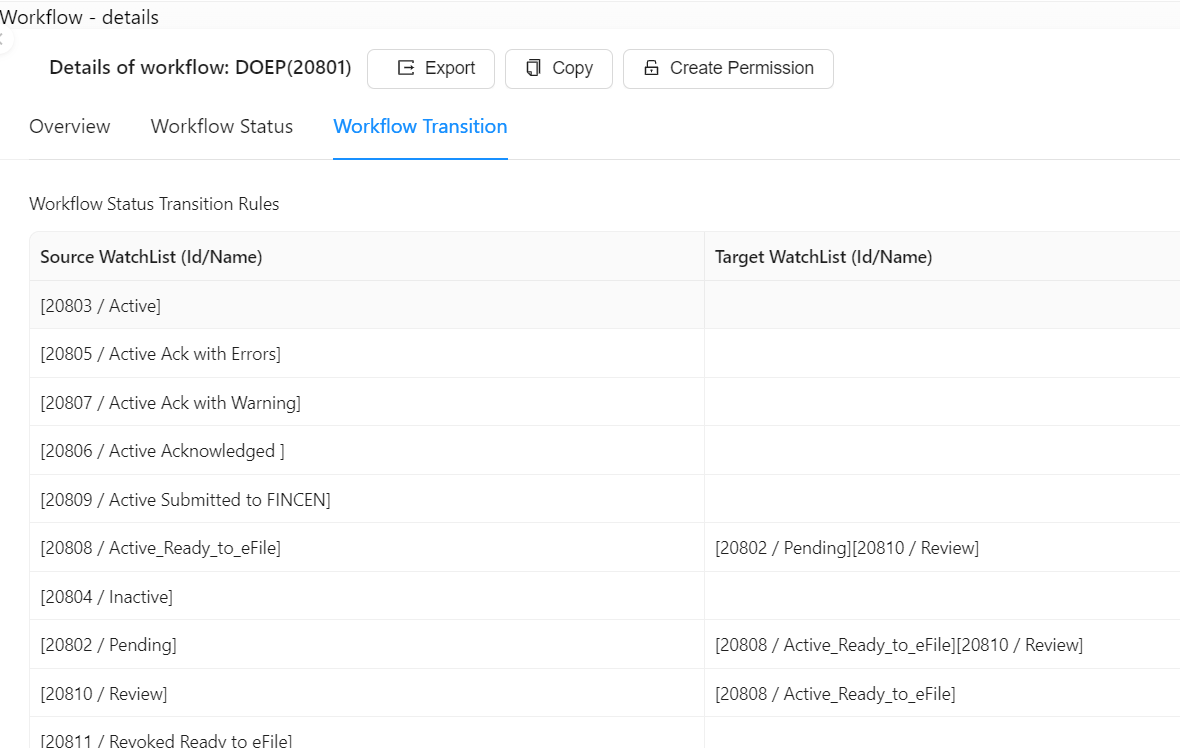Select the [20803 / Active] row
The height and width of the screenshot is (748, 1180).
(604, 305)
